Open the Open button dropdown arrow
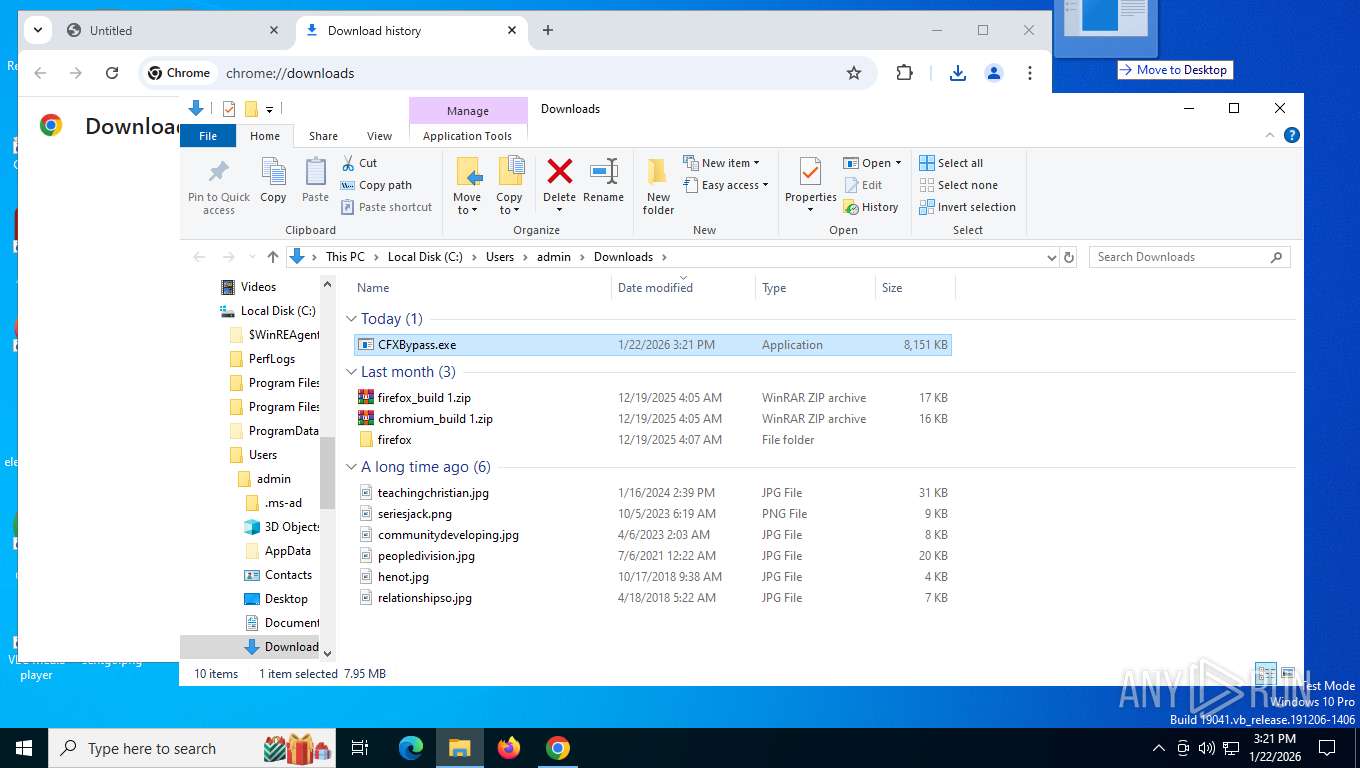1360x768 pixels. pyautogui.click(x=898, y=163)
